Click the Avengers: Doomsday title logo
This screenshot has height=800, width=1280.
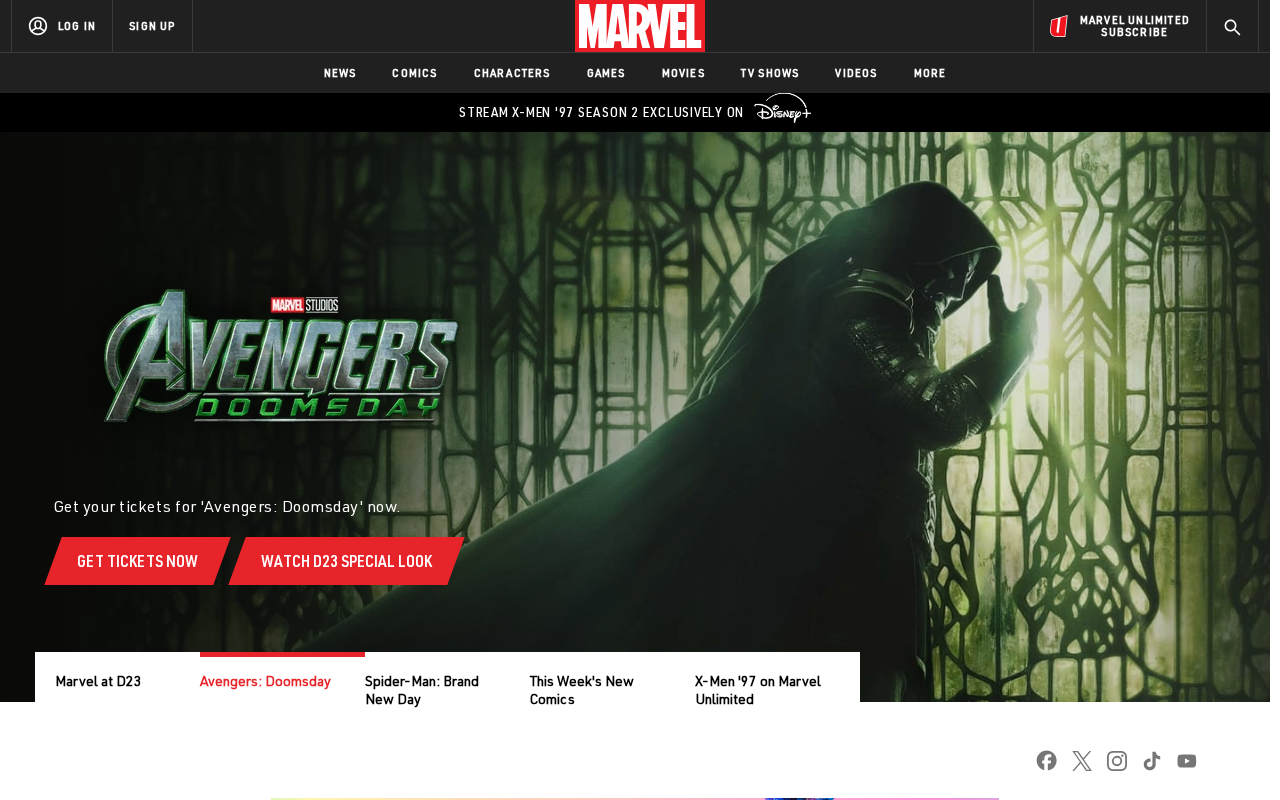pos(281,356)
